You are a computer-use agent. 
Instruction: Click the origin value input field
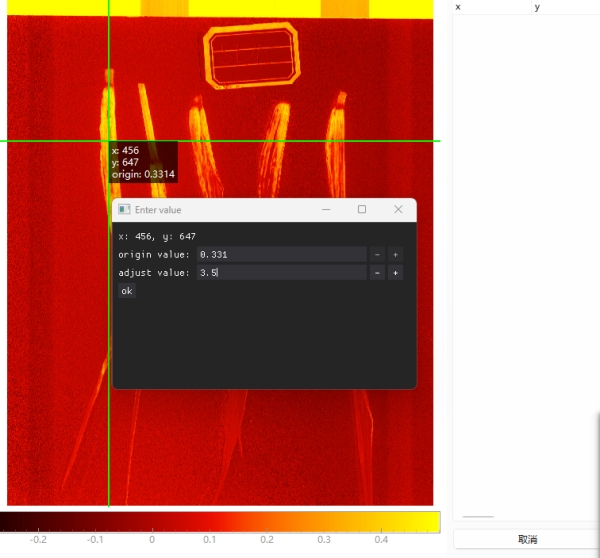(x=281, y=255)
